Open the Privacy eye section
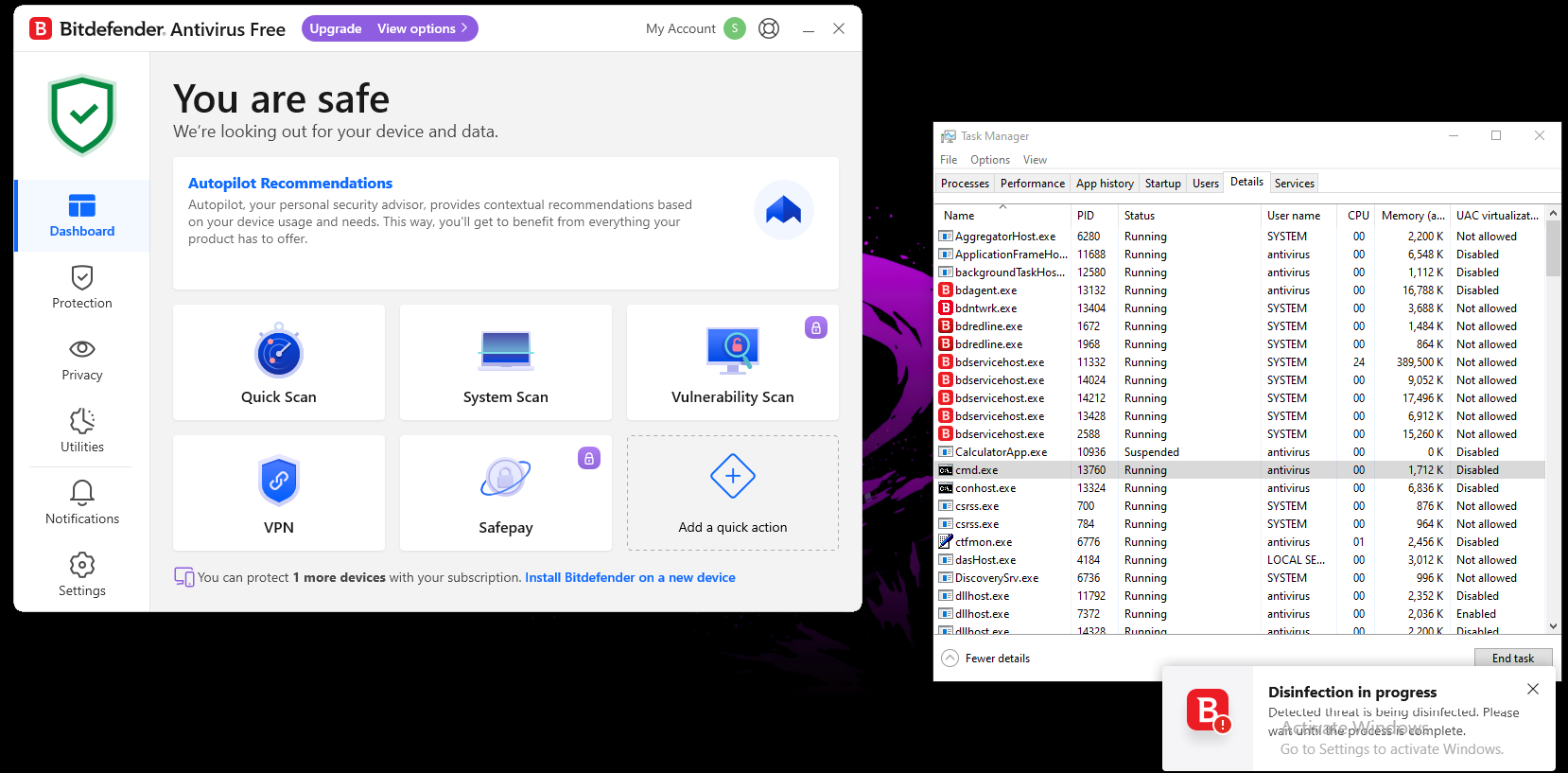This screenshot has height=773, width=1568. (82, 360)
